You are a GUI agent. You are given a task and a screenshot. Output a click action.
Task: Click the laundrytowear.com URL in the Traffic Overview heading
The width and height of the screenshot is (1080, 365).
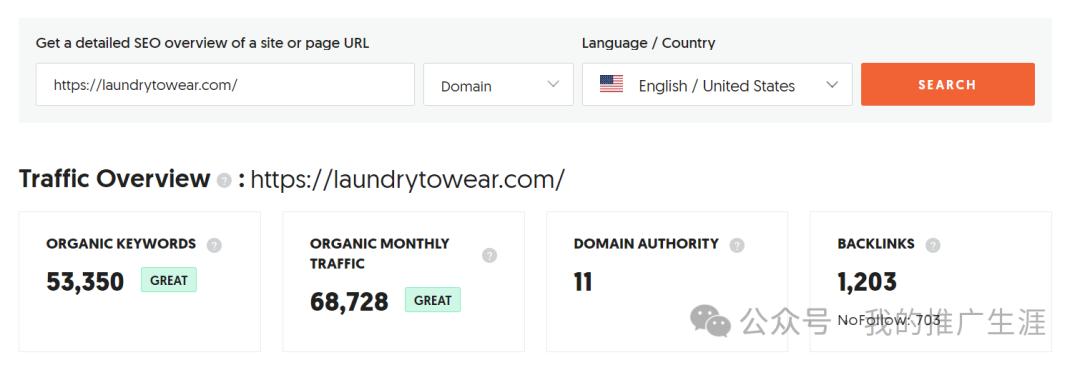408,180
